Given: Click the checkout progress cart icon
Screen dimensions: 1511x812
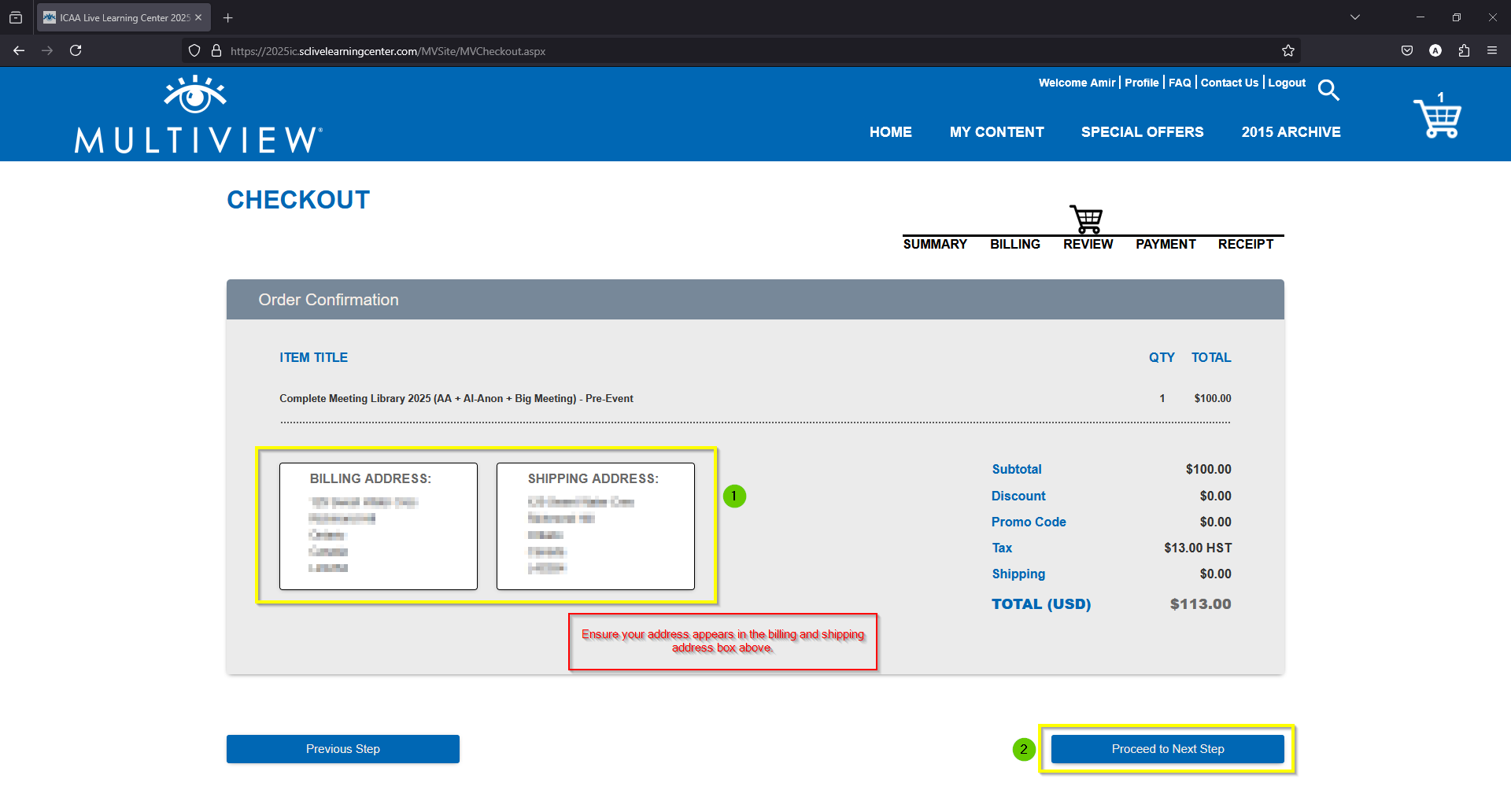Looking at the screenshot, I should (1086, 219).
